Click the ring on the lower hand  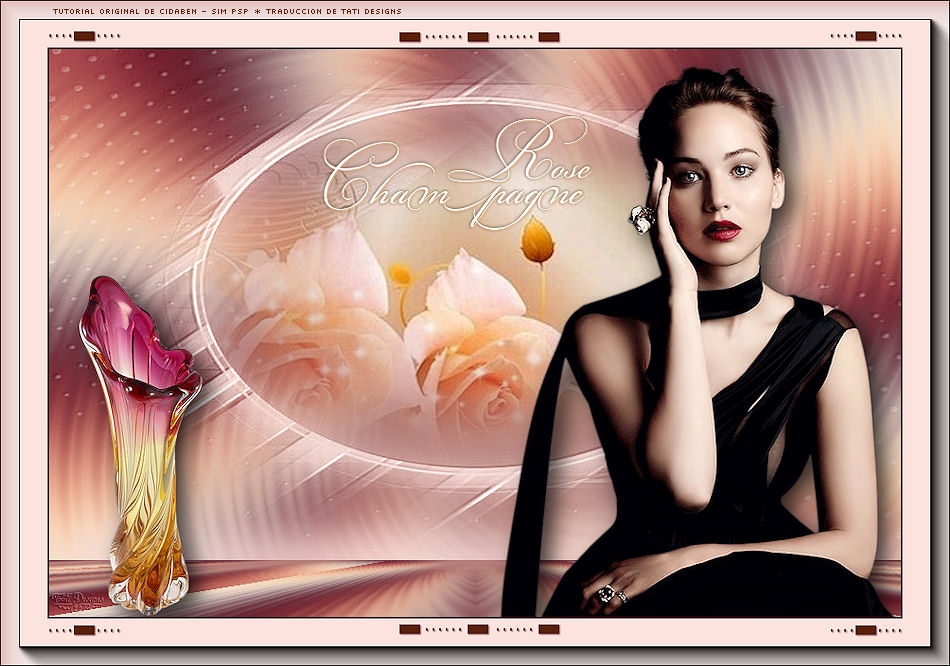tap(605, 594)
